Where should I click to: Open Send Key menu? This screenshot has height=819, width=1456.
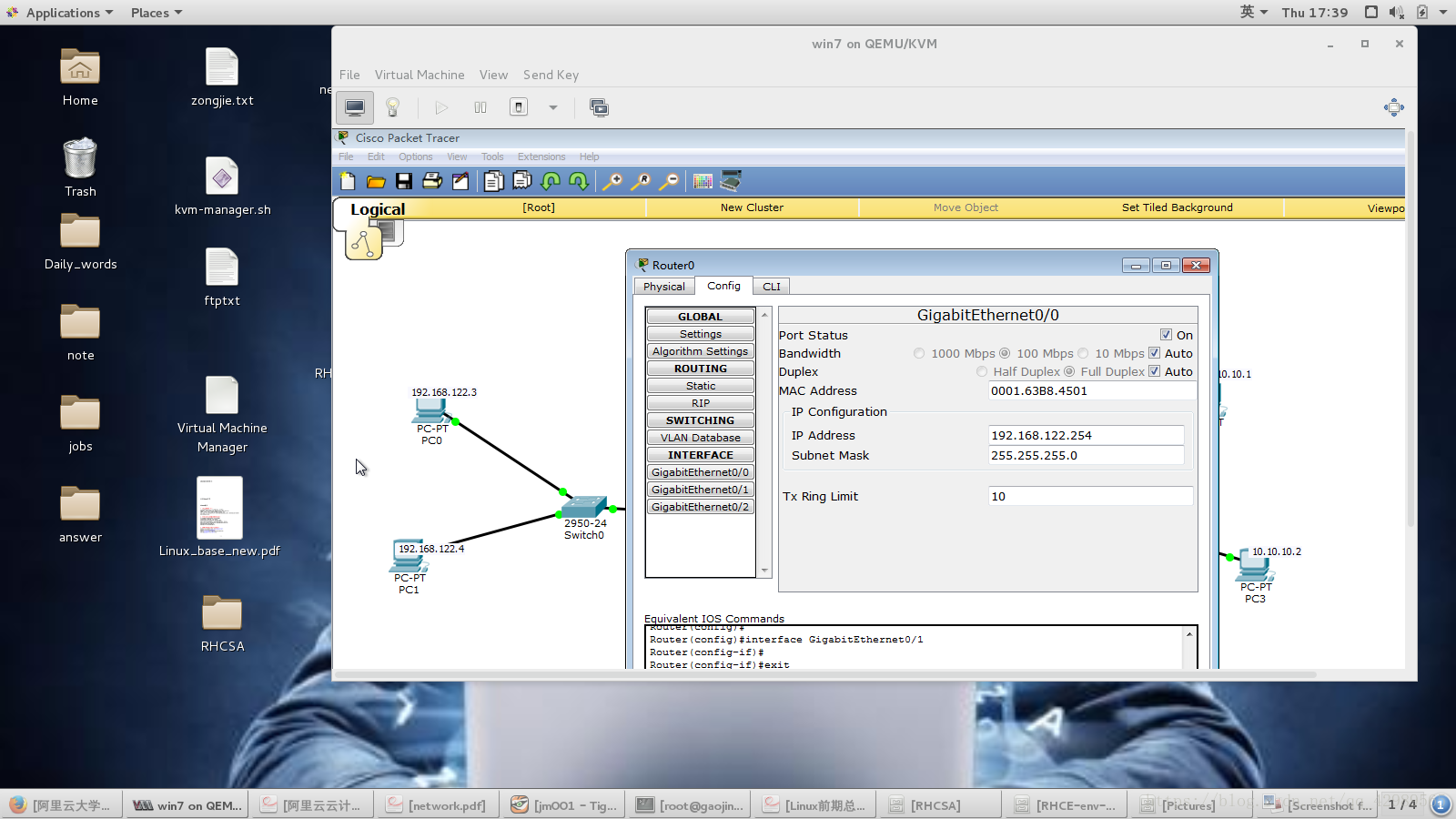(x=551, y=75)
